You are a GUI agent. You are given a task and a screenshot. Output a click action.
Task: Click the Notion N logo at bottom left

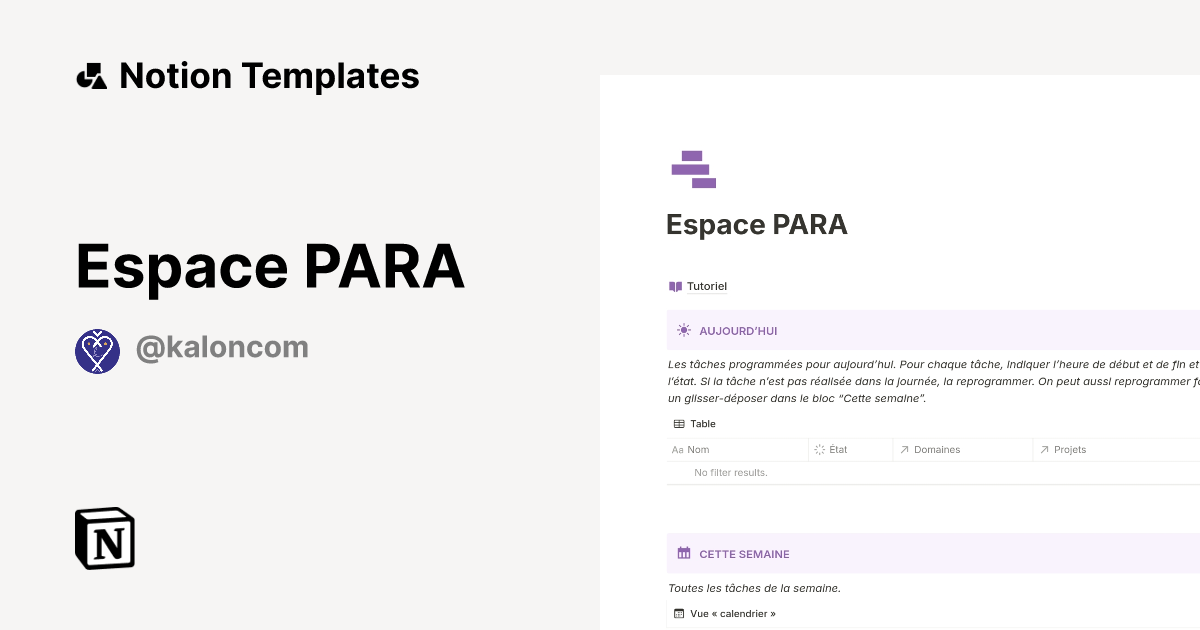(103, 538)
